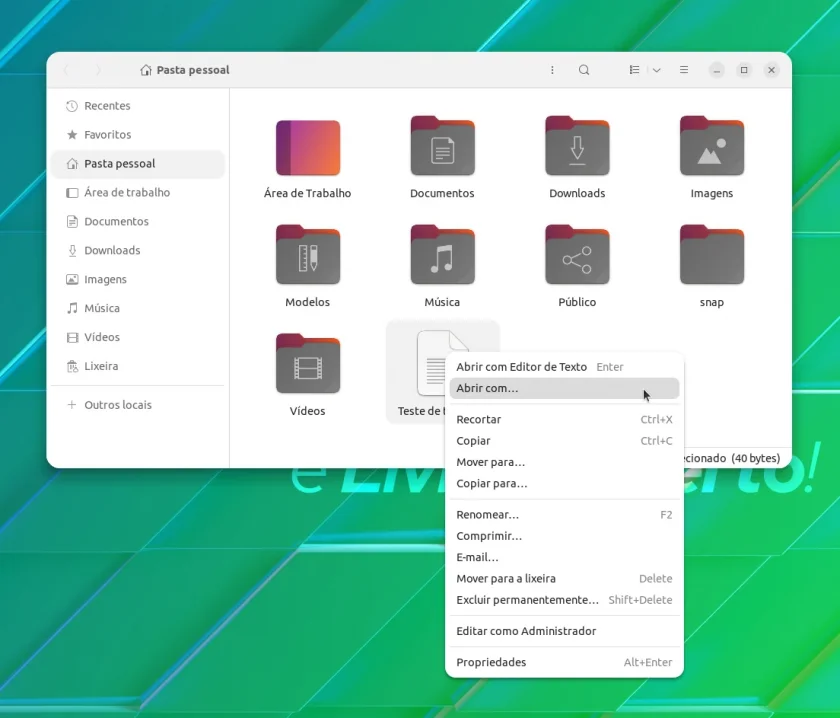Open Downloads in sidebar
This screenshot has width=840, height=718.
coord(138,250)
